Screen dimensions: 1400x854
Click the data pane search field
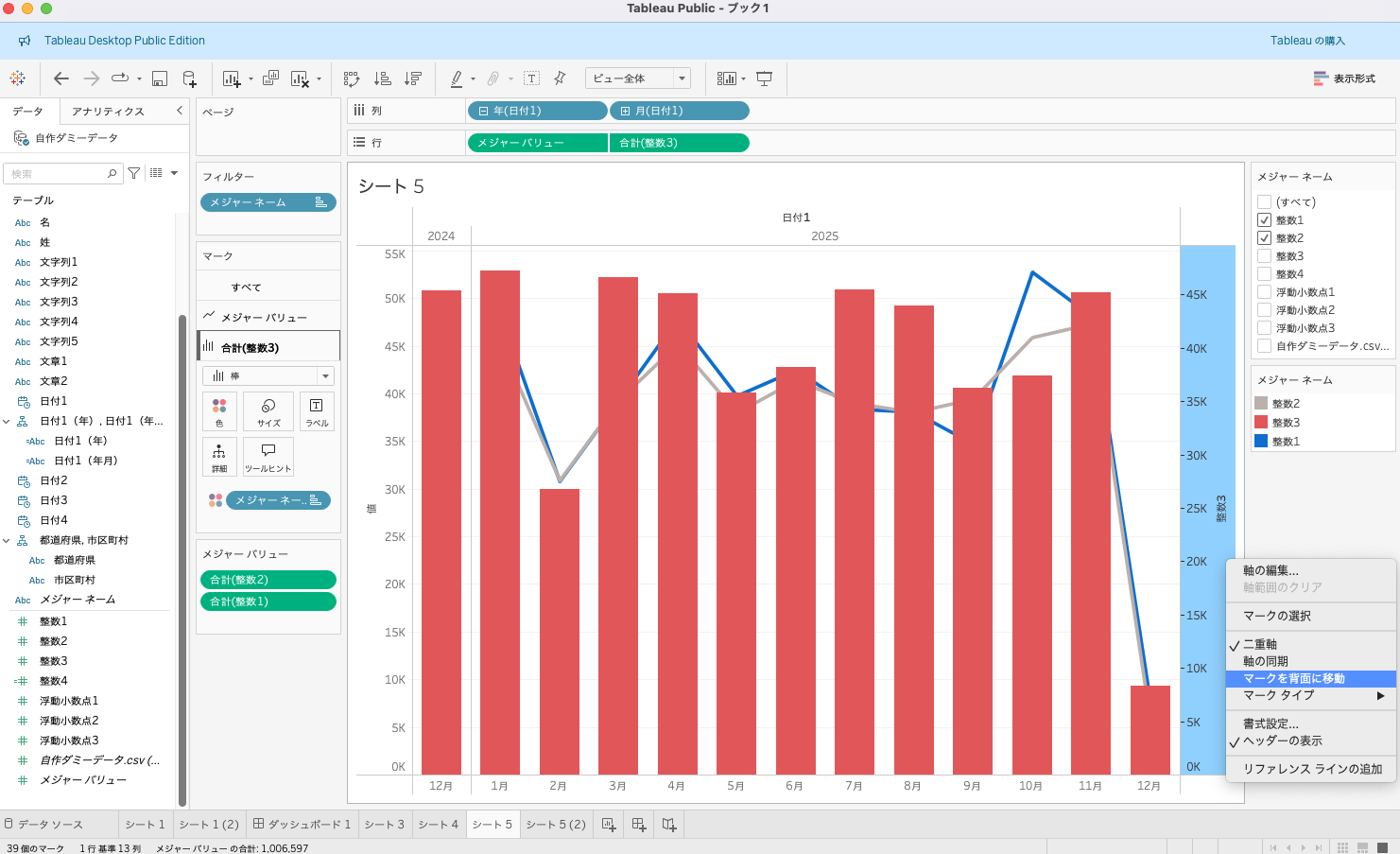click(x=59, y=174)
